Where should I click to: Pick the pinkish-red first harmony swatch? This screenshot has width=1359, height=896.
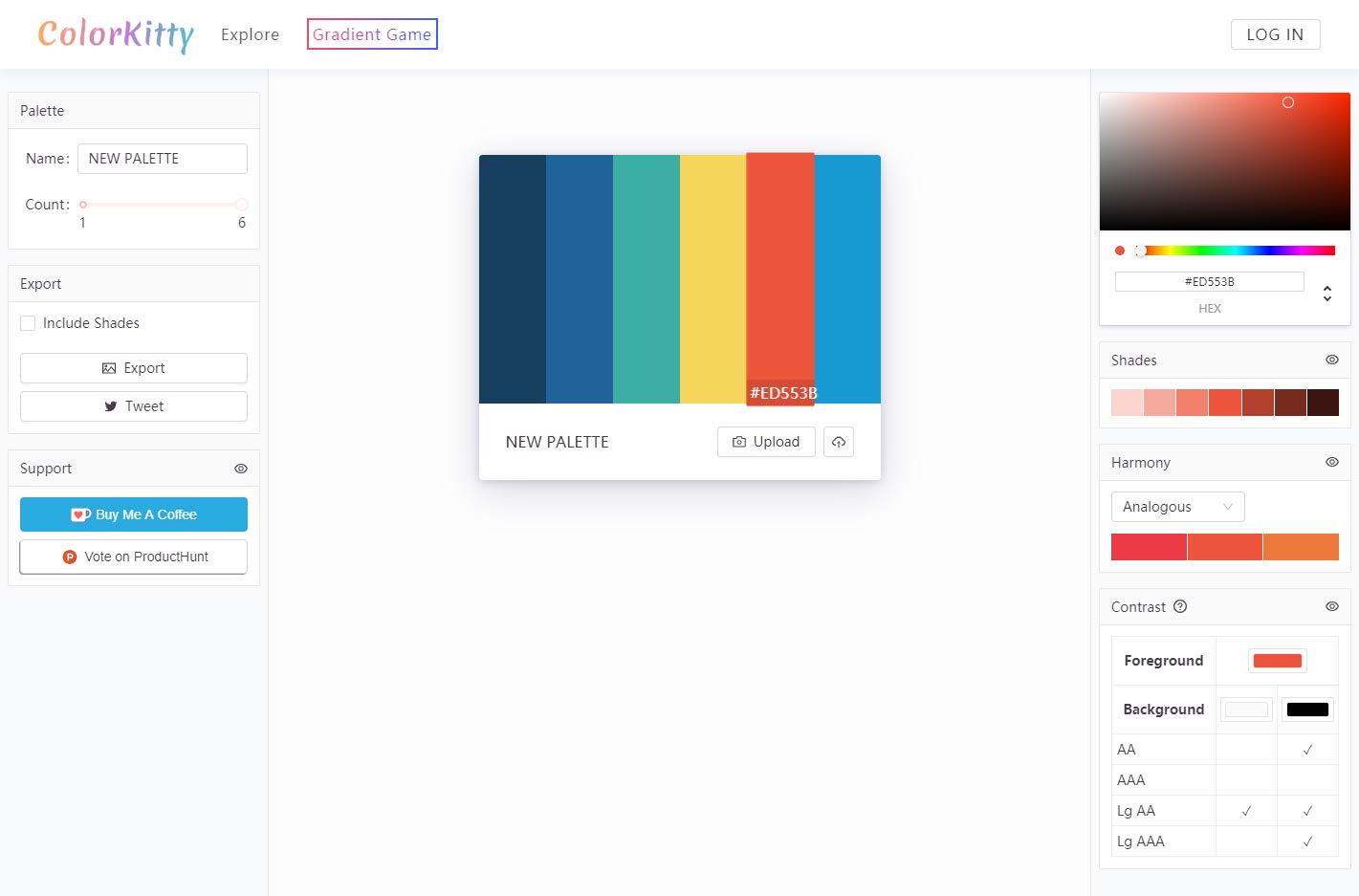pyautogui.click(x=1149, y=547)
